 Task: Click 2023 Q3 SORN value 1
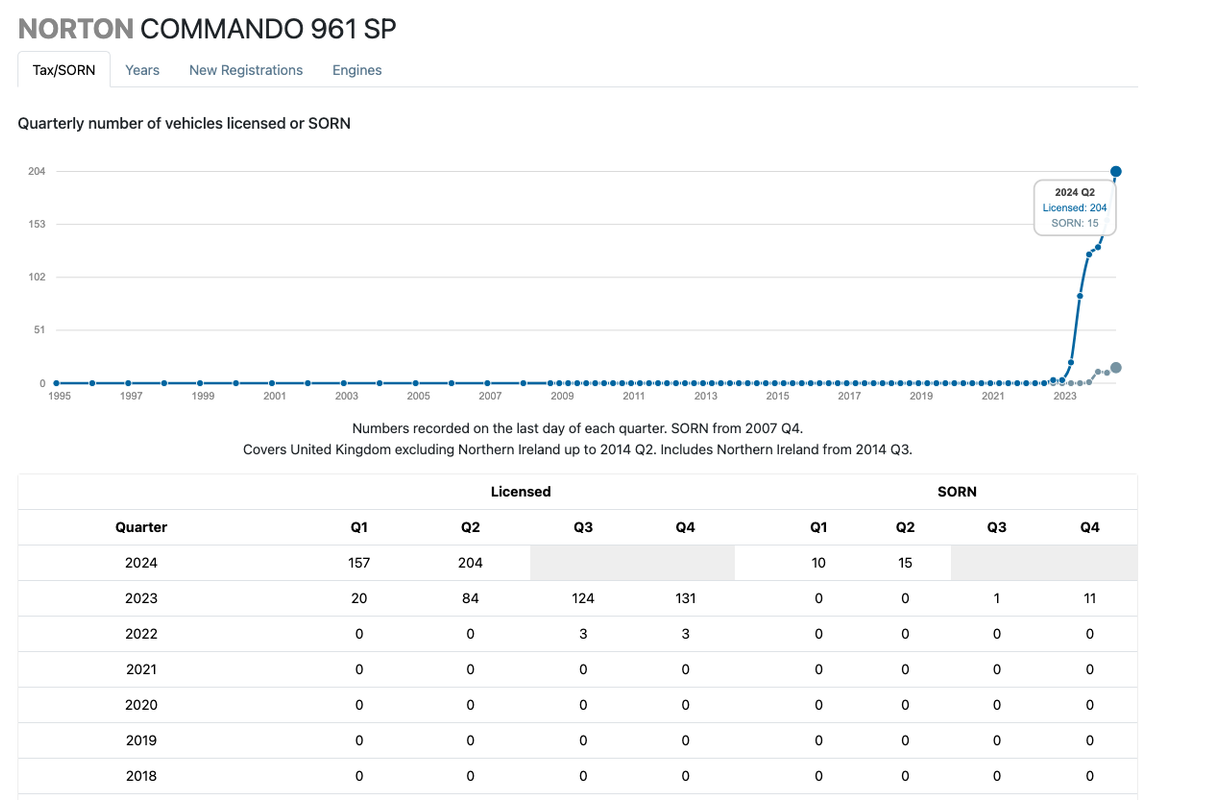(x=997, y=598)
